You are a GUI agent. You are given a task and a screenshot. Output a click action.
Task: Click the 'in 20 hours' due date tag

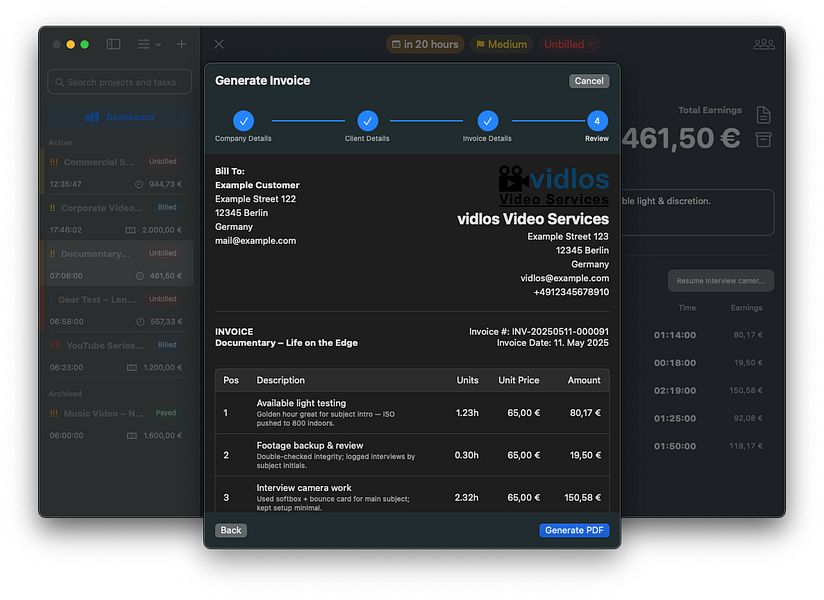coord(426,44)
